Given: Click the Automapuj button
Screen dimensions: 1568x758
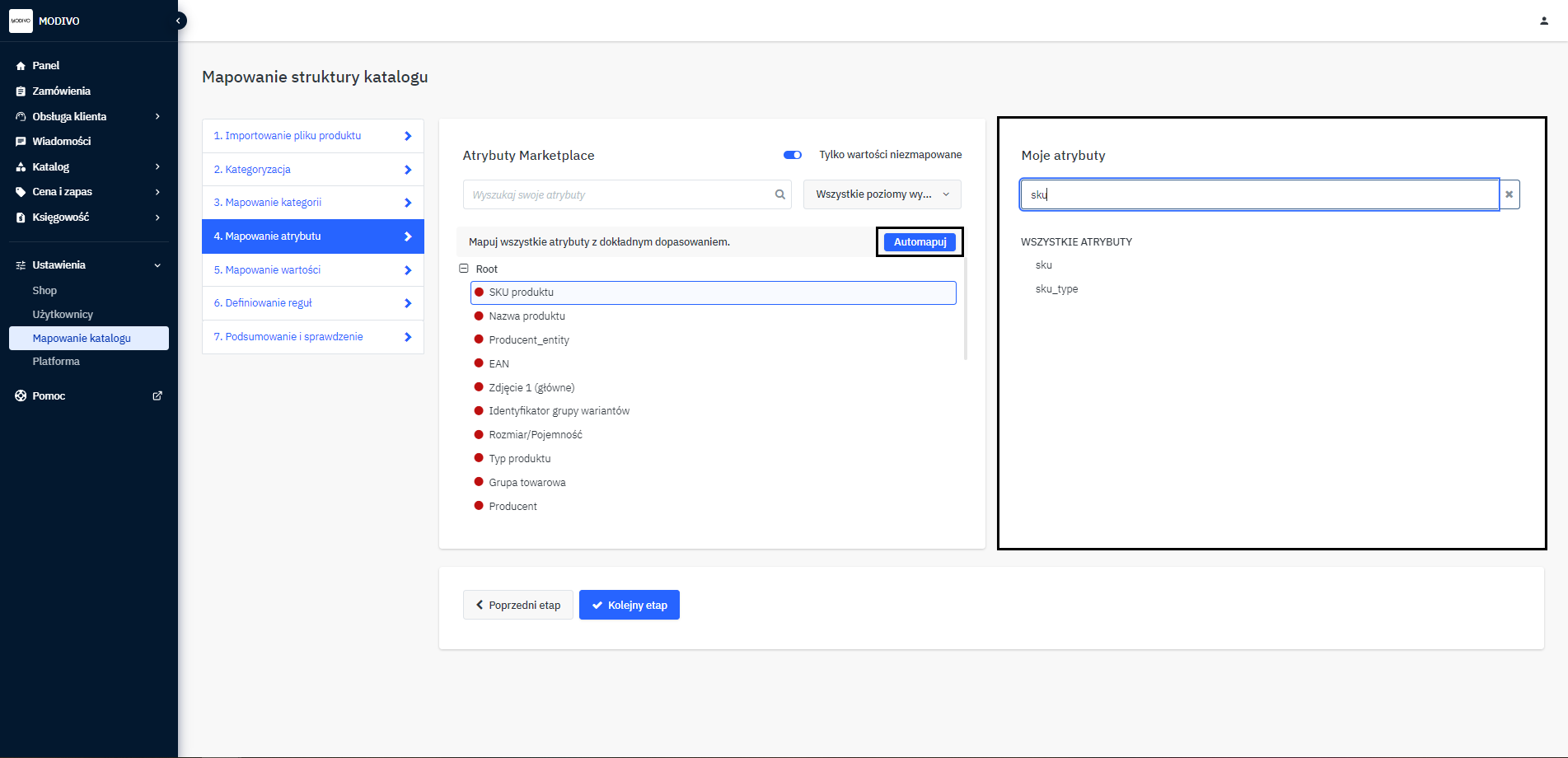Looking at the screenshot, I should 920,242.
